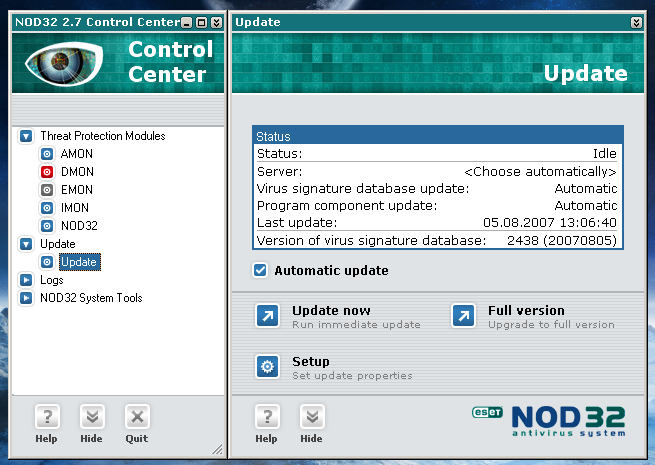Click the Update panel title bar chevron
This screenshot has height=465, width=655.
(x=636, y=23)
